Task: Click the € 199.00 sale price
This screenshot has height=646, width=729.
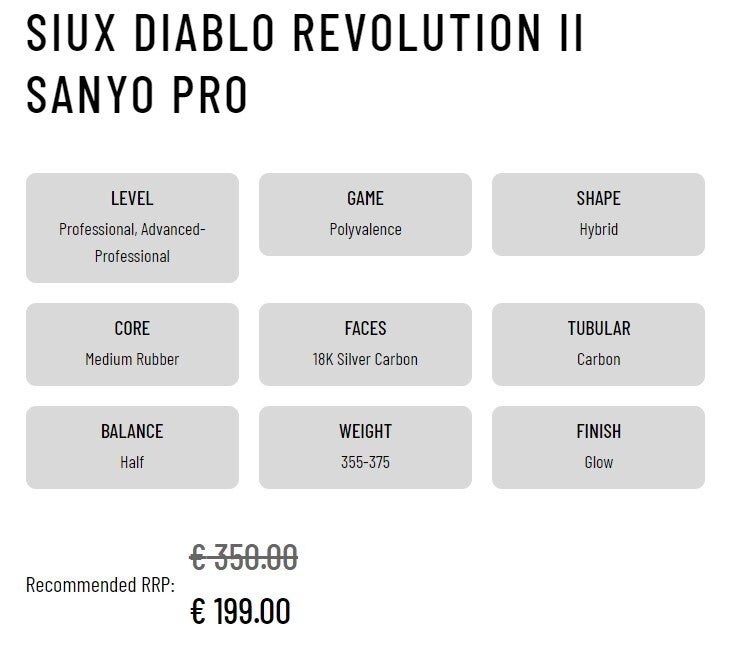Action: click(240, 610)
